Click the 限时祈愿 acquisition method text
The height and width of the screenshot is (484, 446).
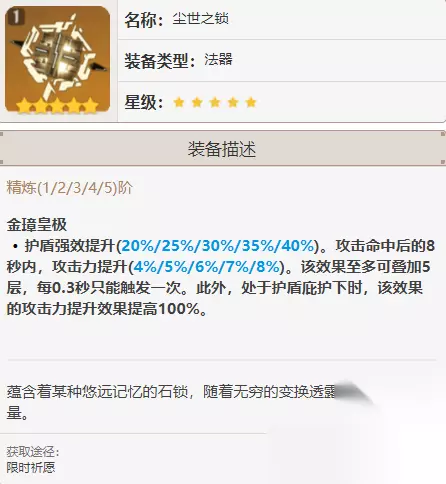(31, 467)
